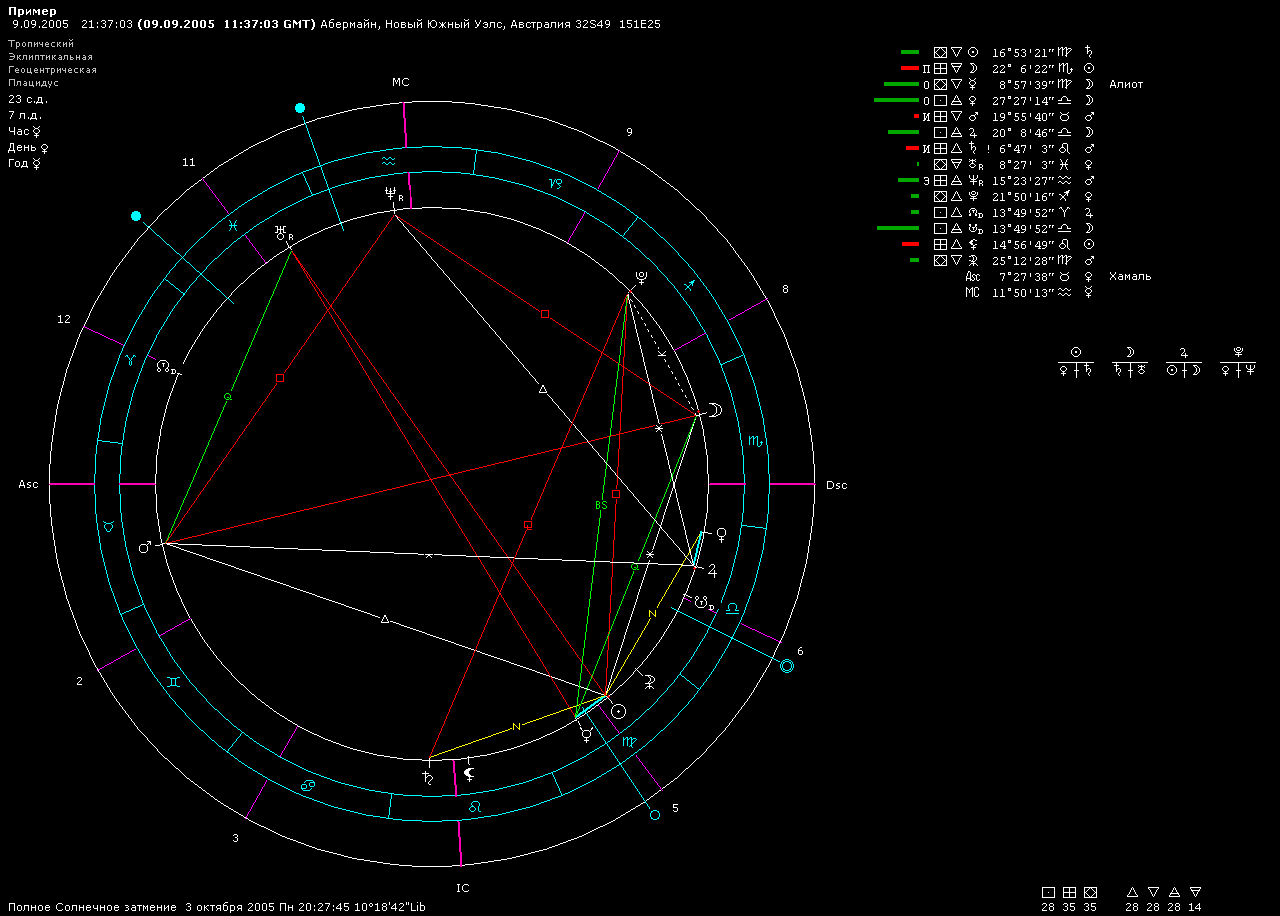Image resolution: width=1280 pixels, height=916 pixels.
Task: Click the Dsc label on the wheel
Action: tap(837, 486)
